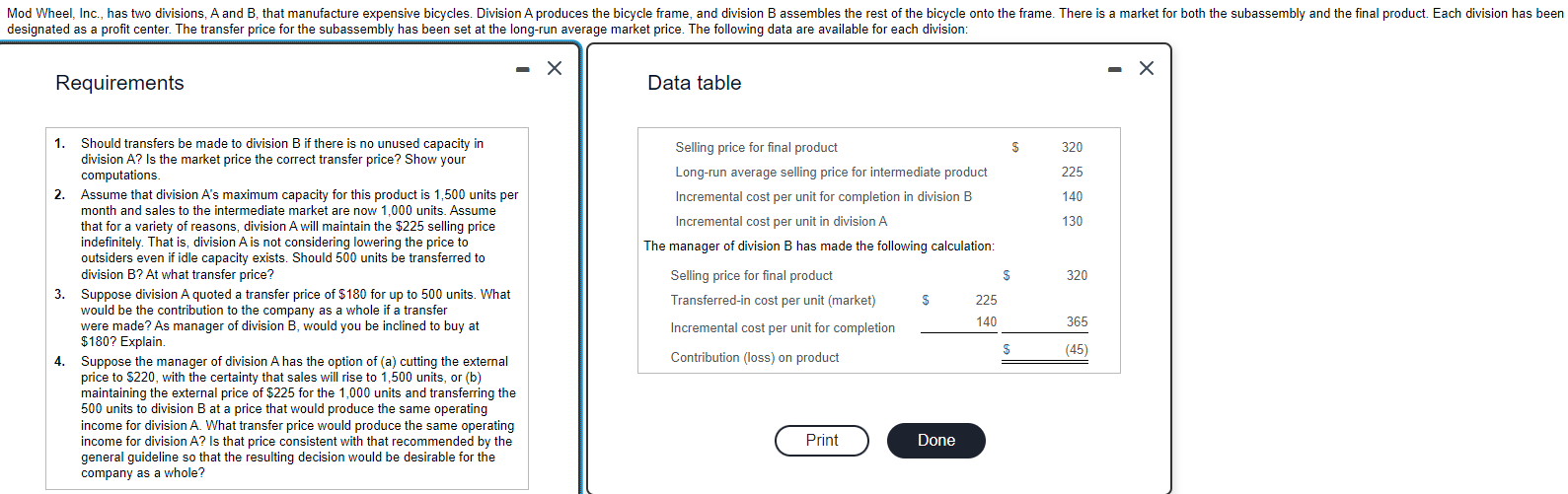Click Transferred-in cost per unit (market) label

pos(773,300)
